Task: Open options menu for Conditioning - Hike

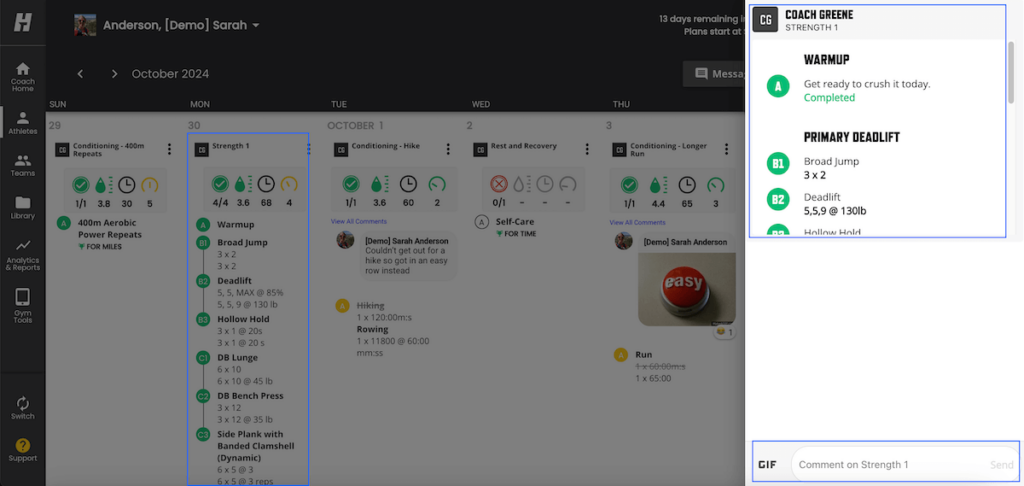Action: tap(448, 150)
